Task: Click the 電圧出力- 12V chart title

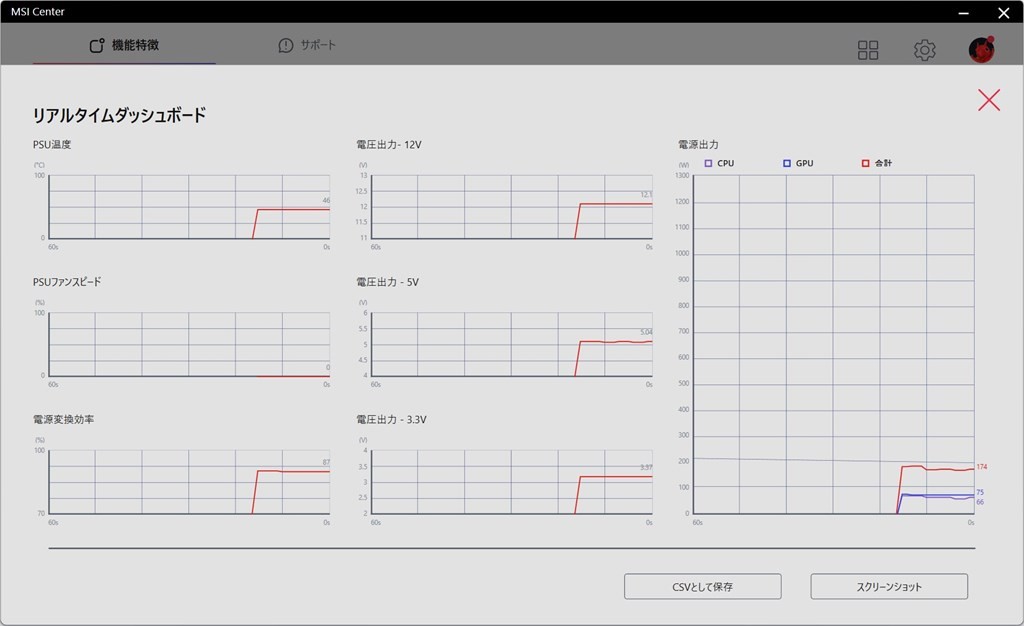Action: [389, 144]
